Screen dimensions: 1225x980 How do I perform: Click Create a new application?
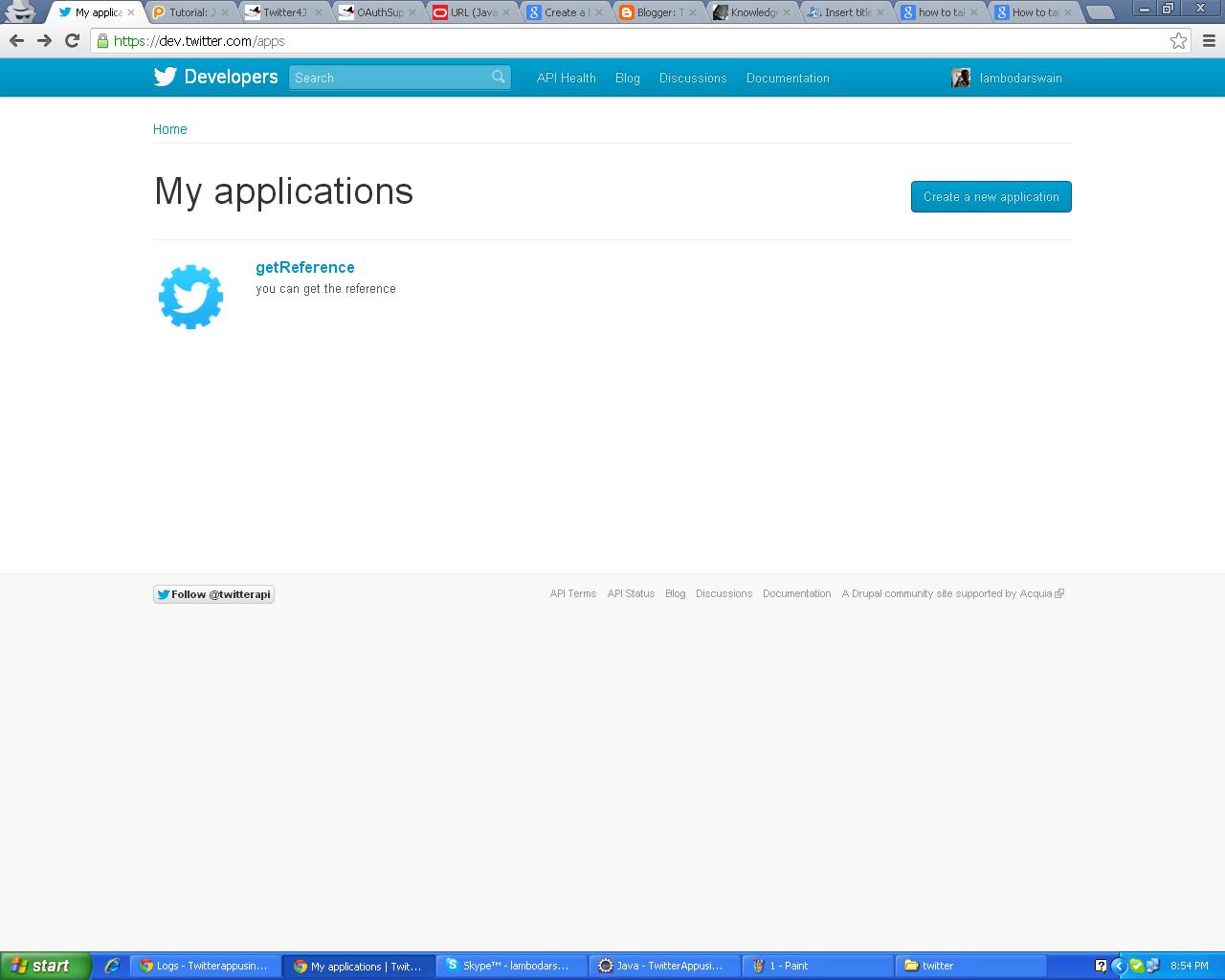coord(991,196)
